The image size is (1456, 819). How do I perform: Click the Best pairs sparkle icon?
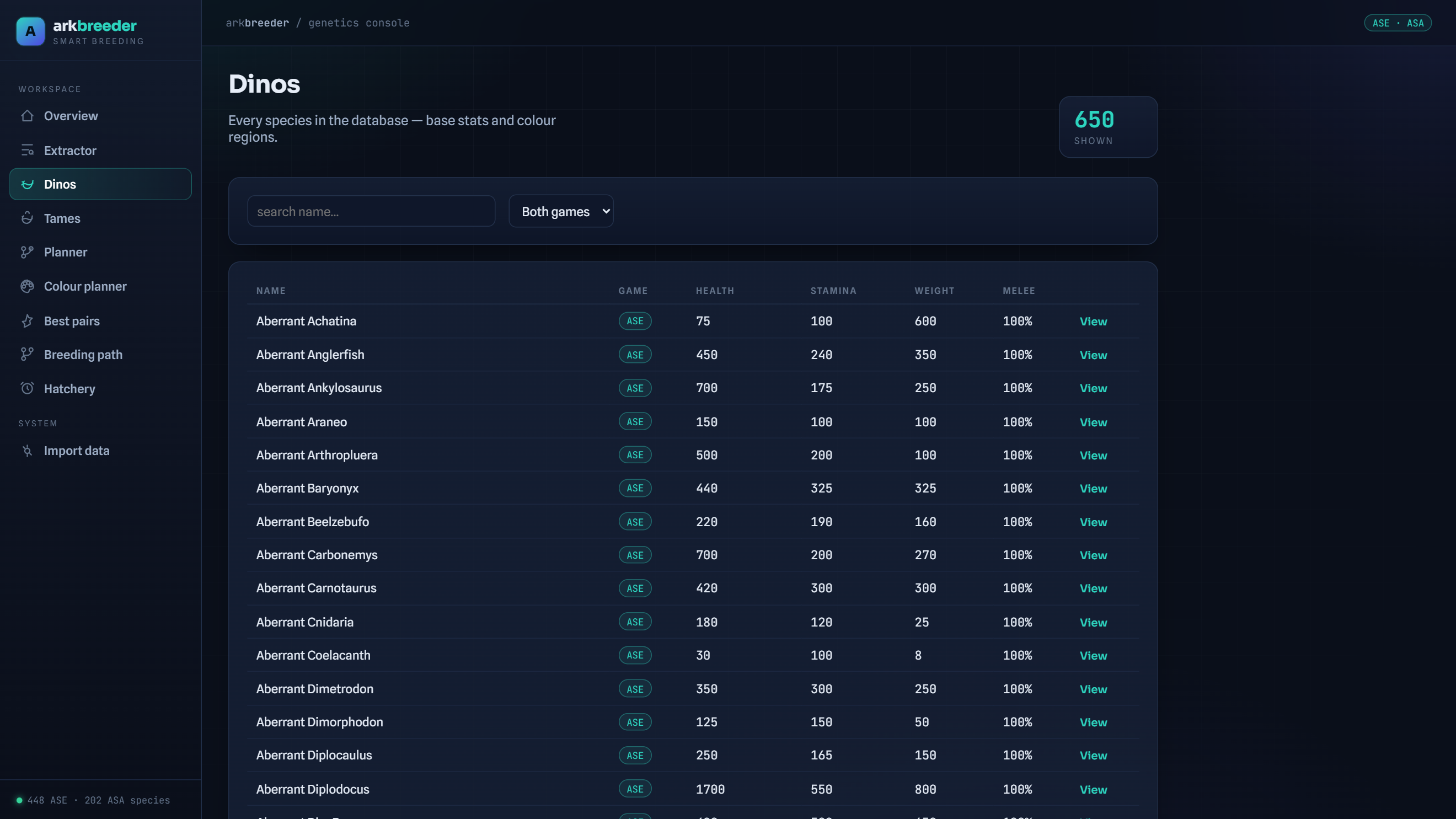click(x=27, y=321)
